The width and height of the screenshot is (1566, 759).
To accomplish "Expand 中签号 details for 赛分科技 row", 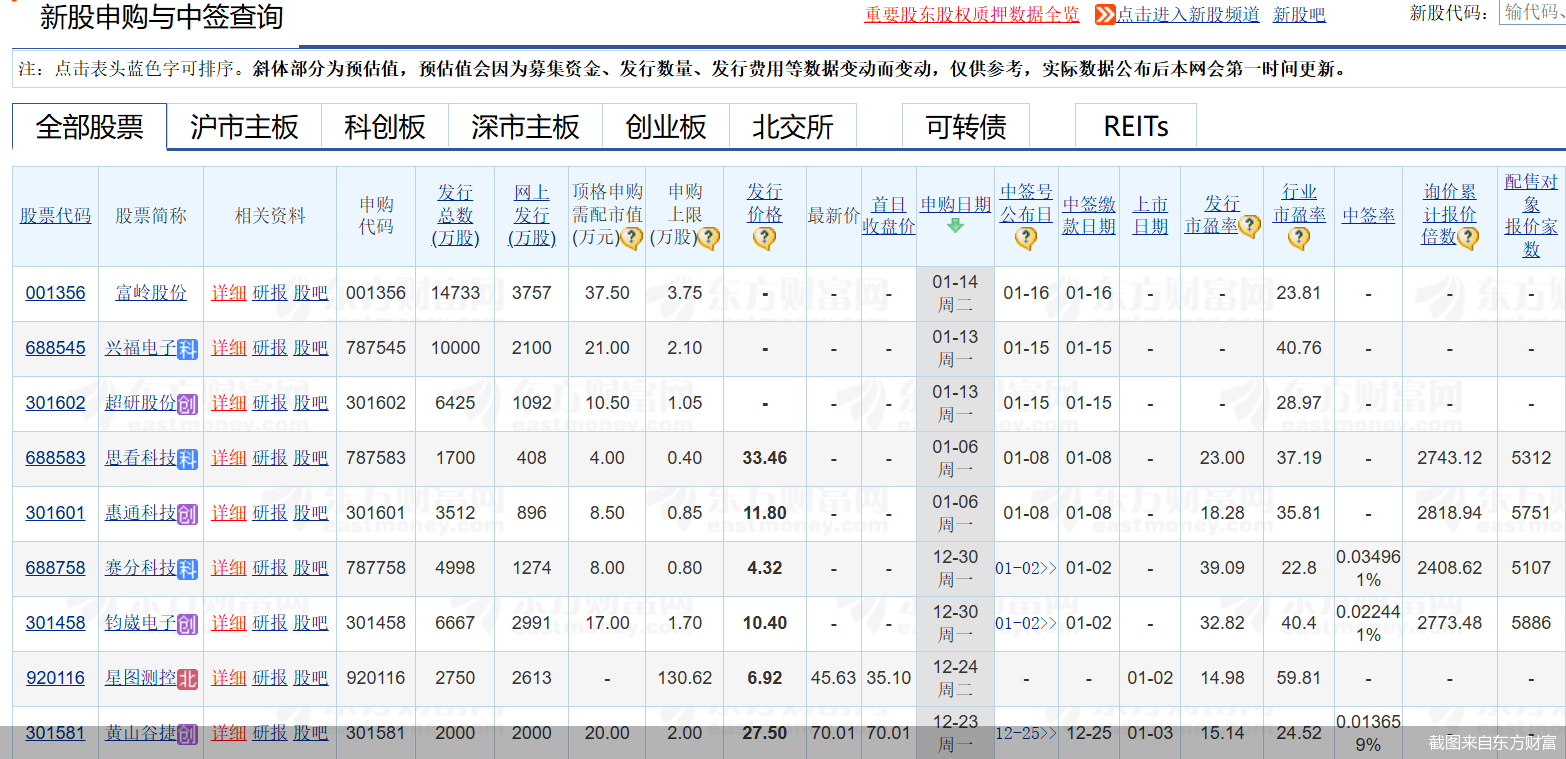I will (1047, 568).
